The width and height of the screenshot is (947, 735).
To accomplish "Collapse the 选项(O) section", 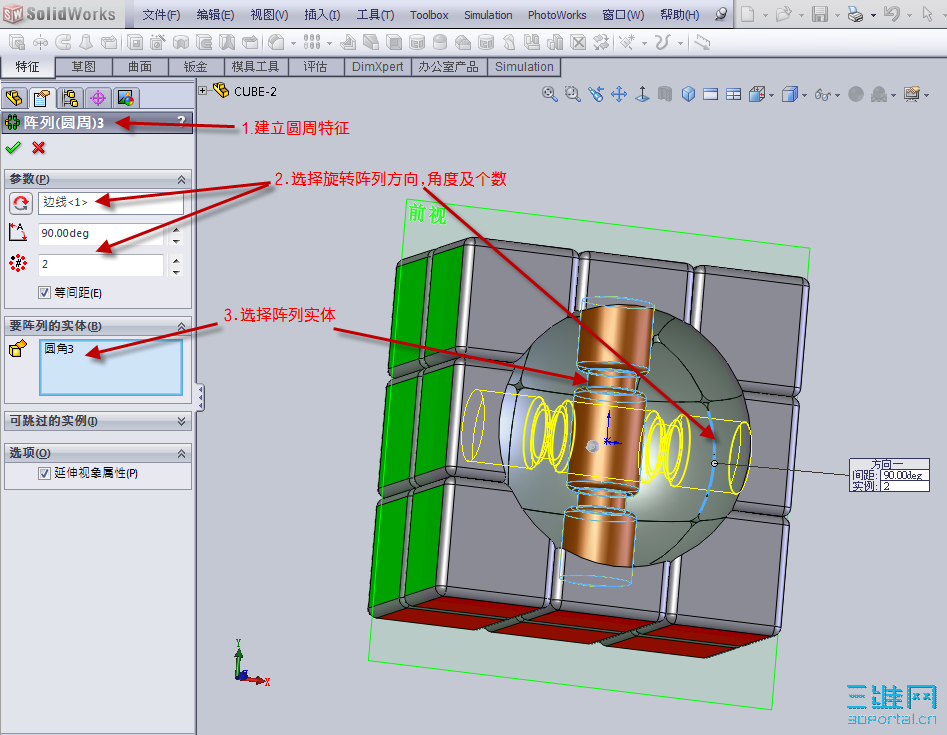I will point(181,453).
